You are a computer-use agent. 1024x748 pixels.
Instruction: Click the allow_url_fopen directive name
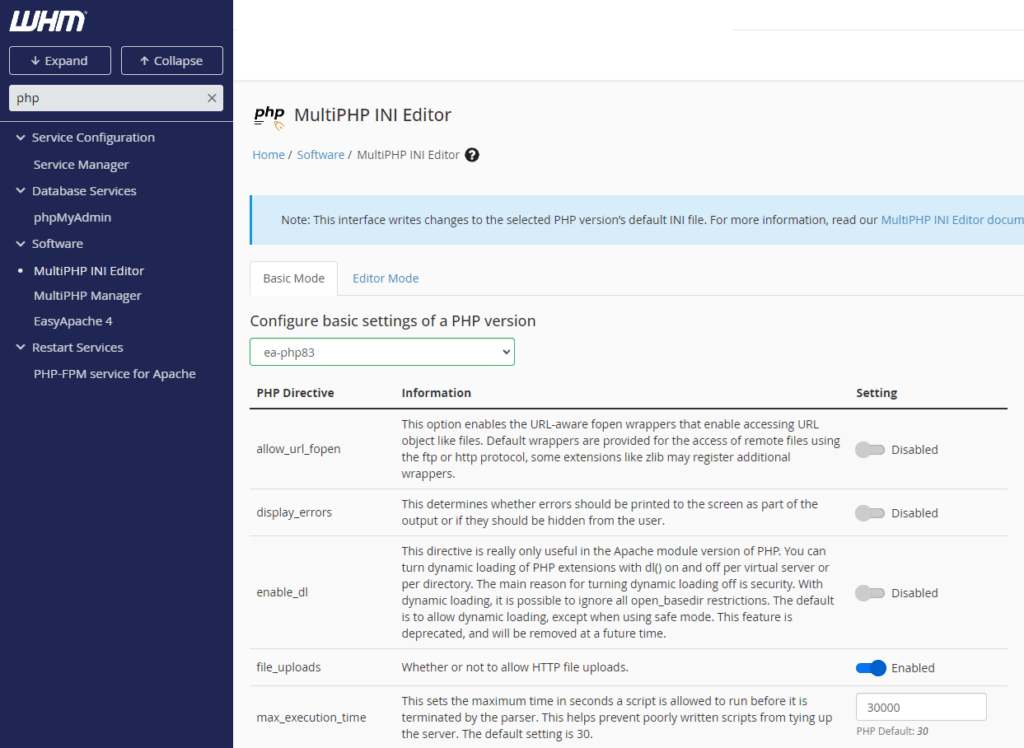coord(298,449)
